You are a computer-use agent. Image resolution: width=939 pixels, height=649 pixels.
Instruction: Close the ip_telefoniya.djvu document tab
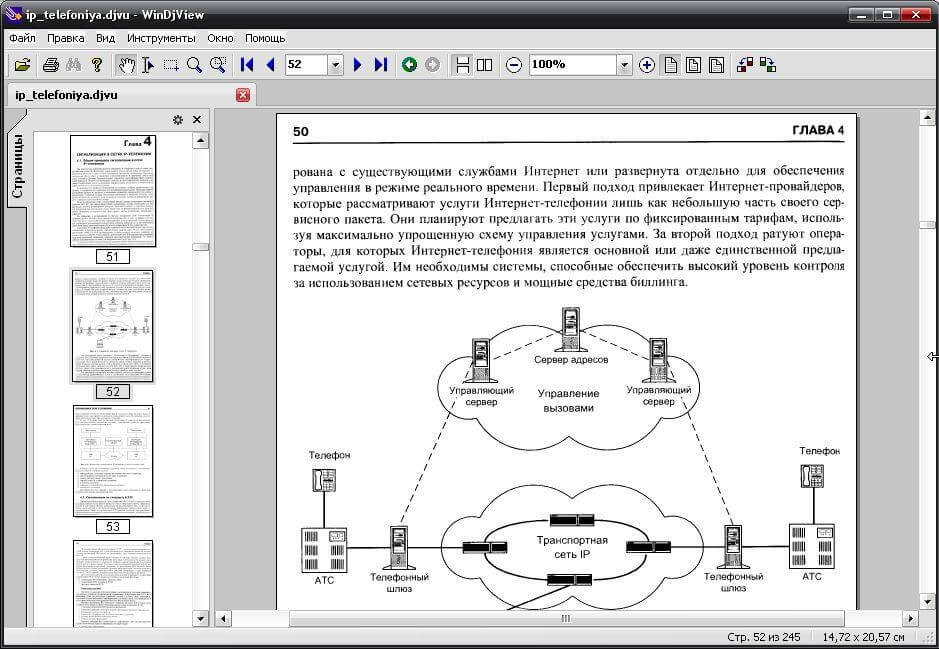point(243,95)
